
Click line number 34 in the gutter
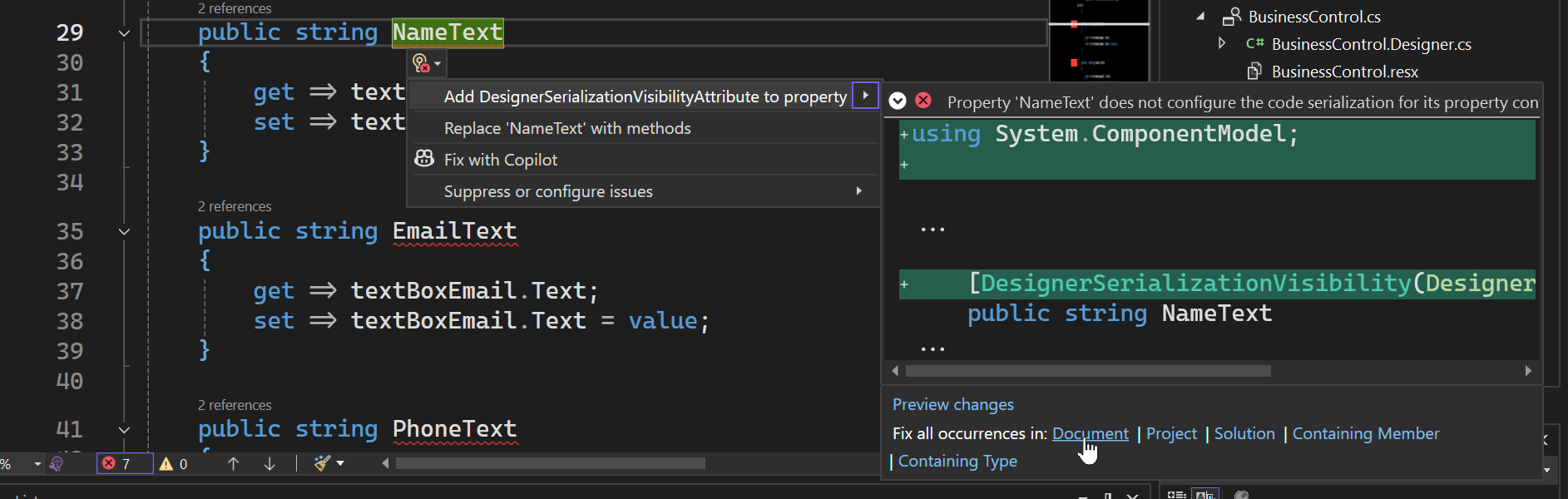[70, 182]
